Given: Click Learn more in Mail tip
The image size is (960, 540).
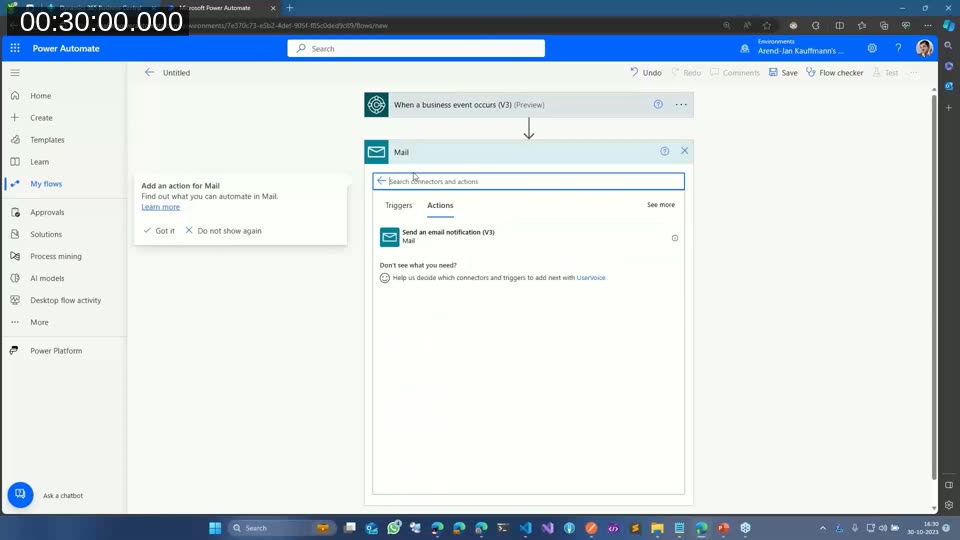Looking at the screenshot, I should click(160, 207).
